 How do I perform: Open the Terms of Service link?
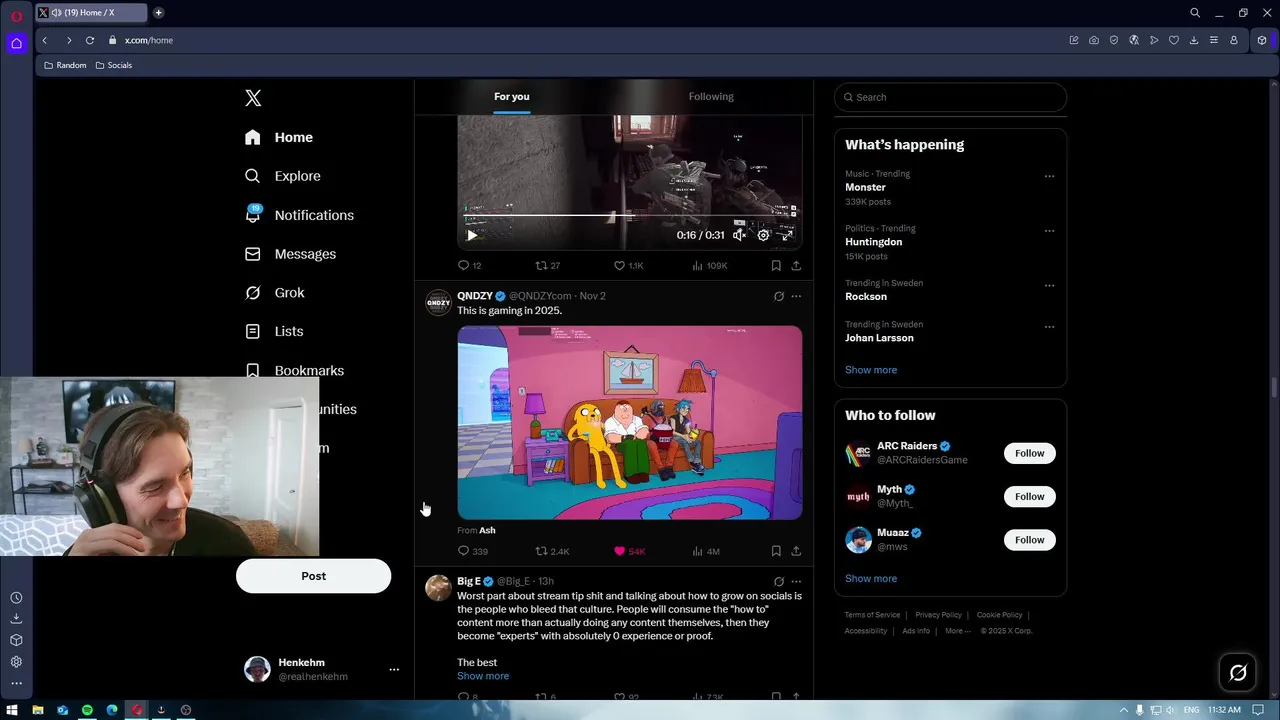(872, 615)
